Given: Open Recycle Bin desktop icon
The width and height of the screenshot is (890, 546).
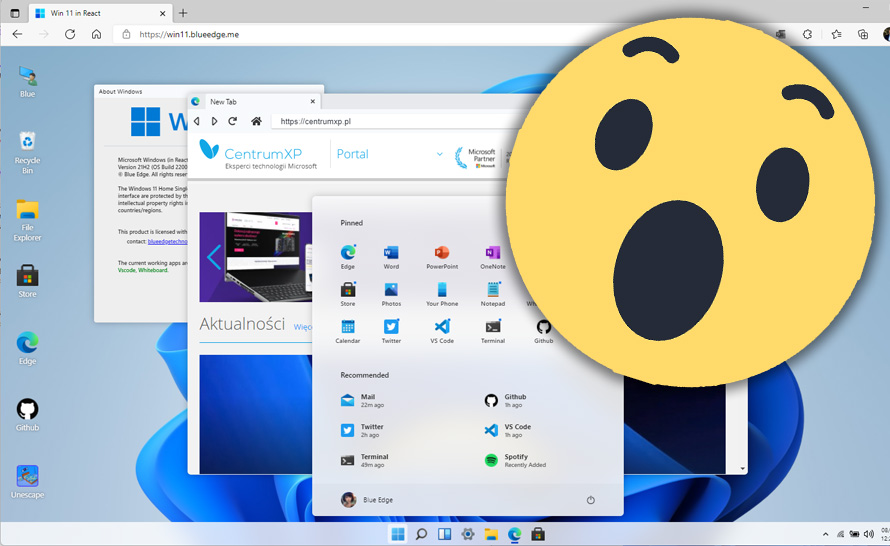Looking at the screenshot, I should [x=27, y=152].
